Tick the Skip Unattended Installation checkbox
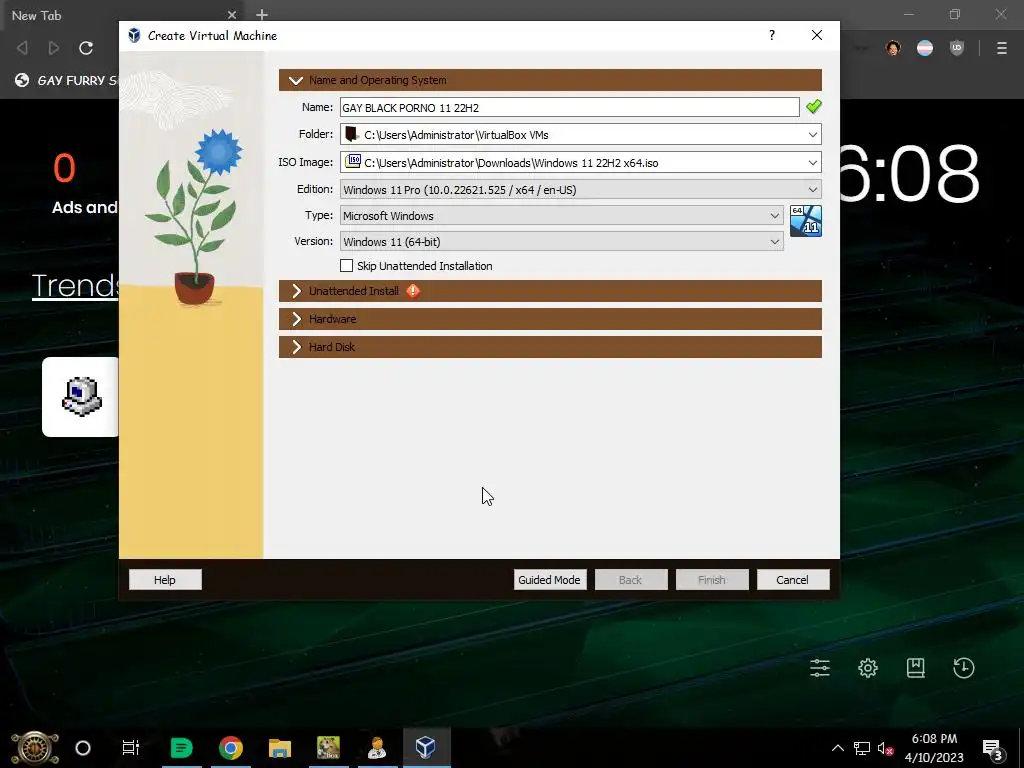The width and height of the screenshot is (1024, 768). pos(346,266)
